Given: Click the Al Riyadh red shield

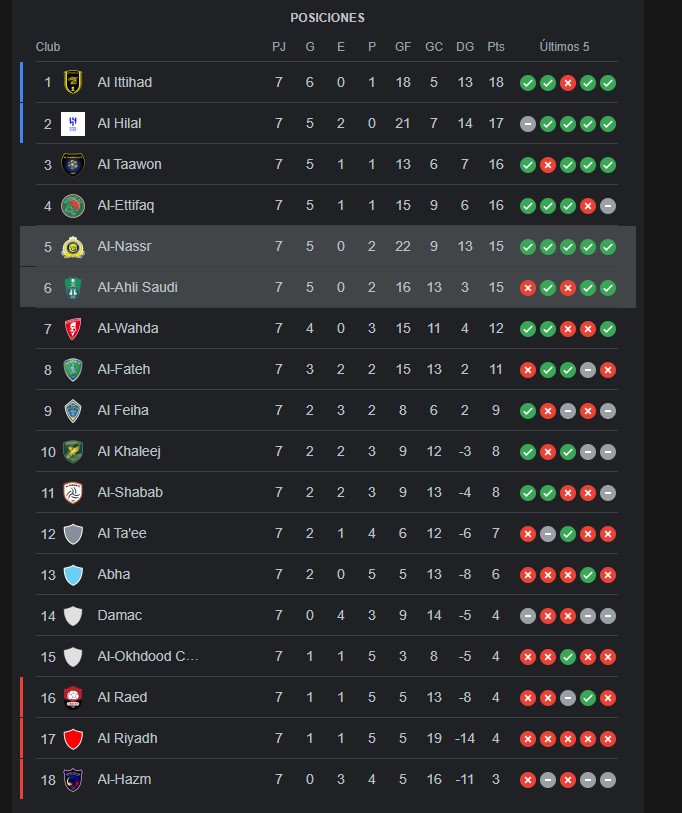Looking at the screenshot, I should click(73, 738).
